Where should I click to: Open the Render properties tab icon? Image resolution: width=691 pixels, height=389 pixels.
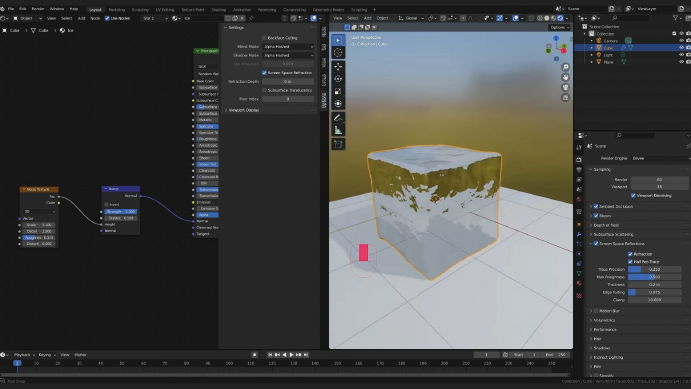579,159
